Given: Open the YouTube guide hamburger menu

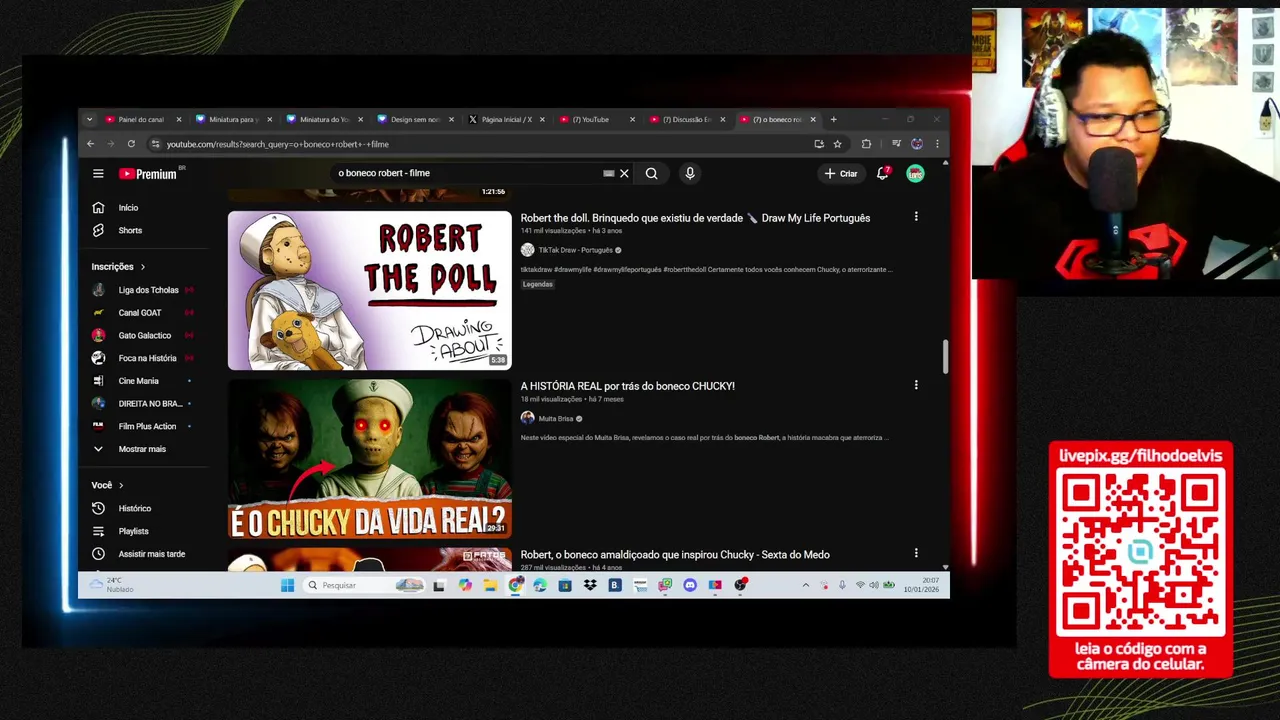Looking at the screenshot, I should 98,173.
